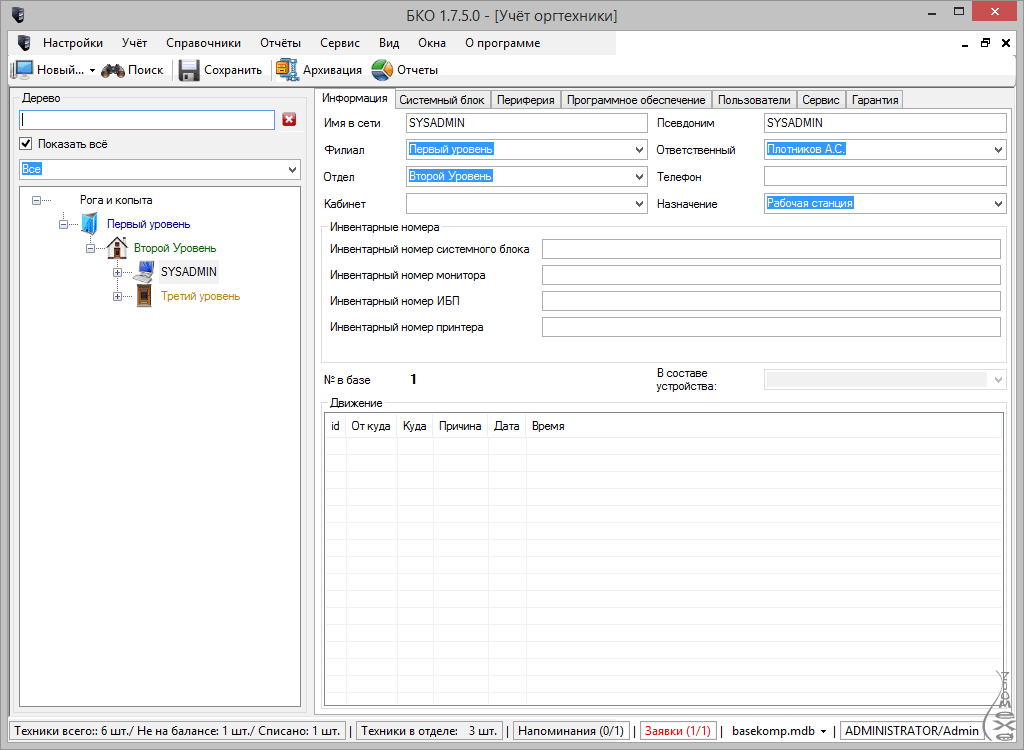Open the О программе menu
Viewport: 1024px width, 750px height.
pyautogui.click(x=502, y=43)
